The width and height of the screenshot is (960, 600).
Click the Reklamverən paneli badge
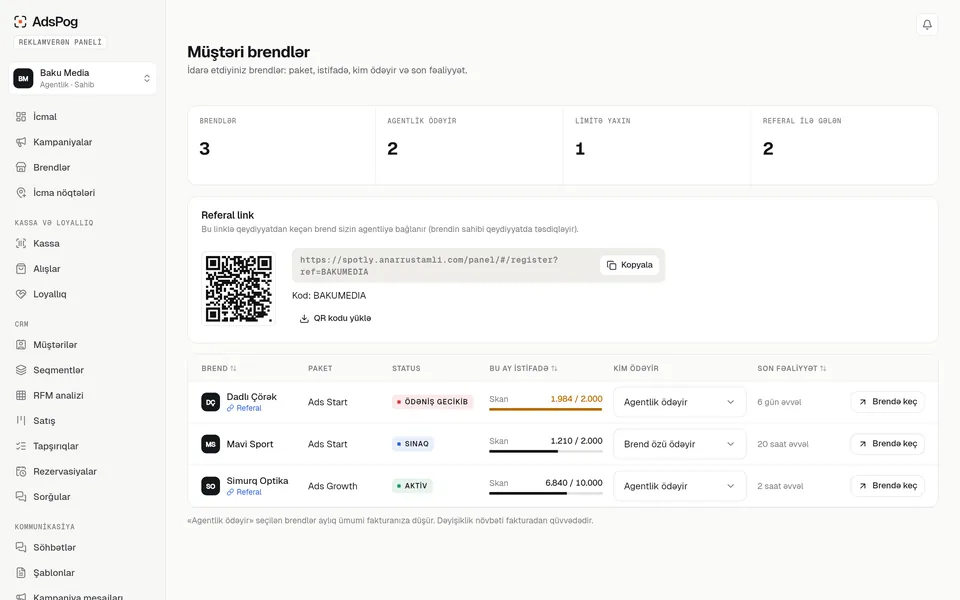(60, 42)
